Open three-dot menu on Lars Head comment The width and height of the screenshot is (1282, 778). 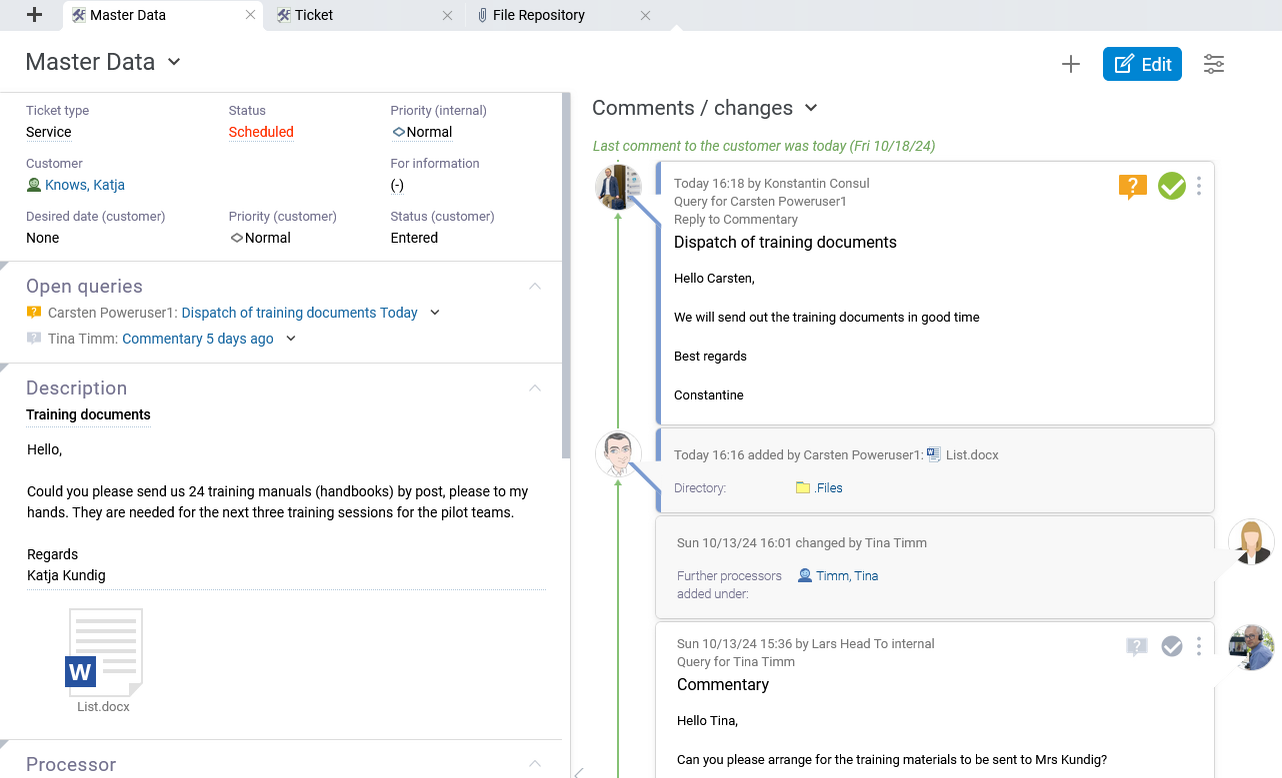[x=1199, y=647]
